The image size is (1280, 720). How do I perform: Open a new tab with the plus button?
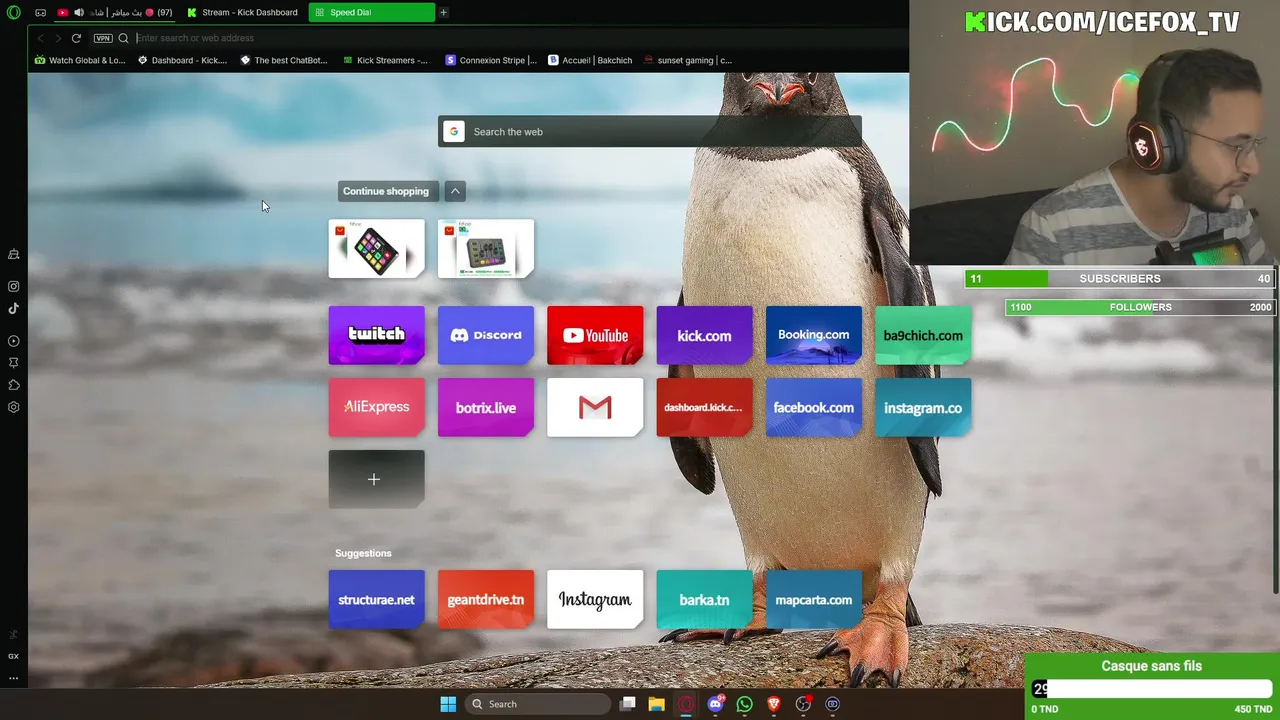[444, 13]
